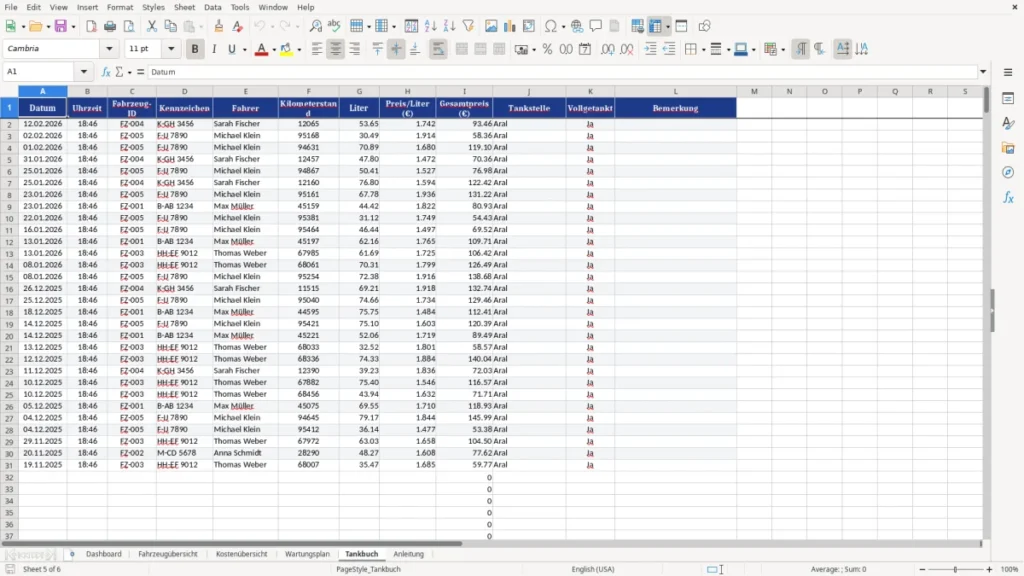
Task: Switch to the Fahrzeugübersicht sheet tab
Action: click(168, 554)
